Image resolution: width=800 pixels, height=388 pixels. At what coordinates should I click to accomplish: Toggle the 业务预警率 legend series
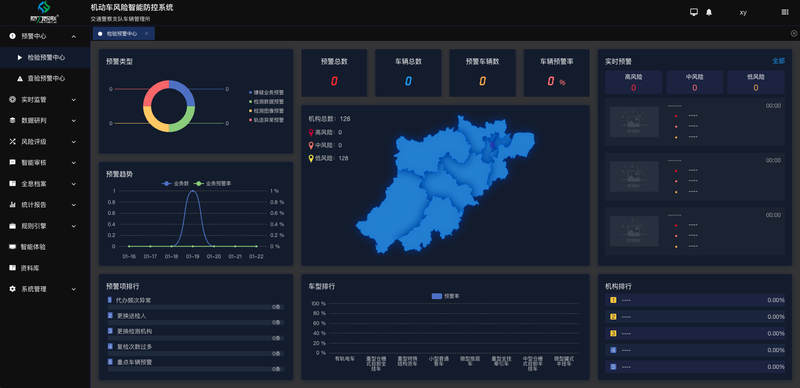[211, 183]
